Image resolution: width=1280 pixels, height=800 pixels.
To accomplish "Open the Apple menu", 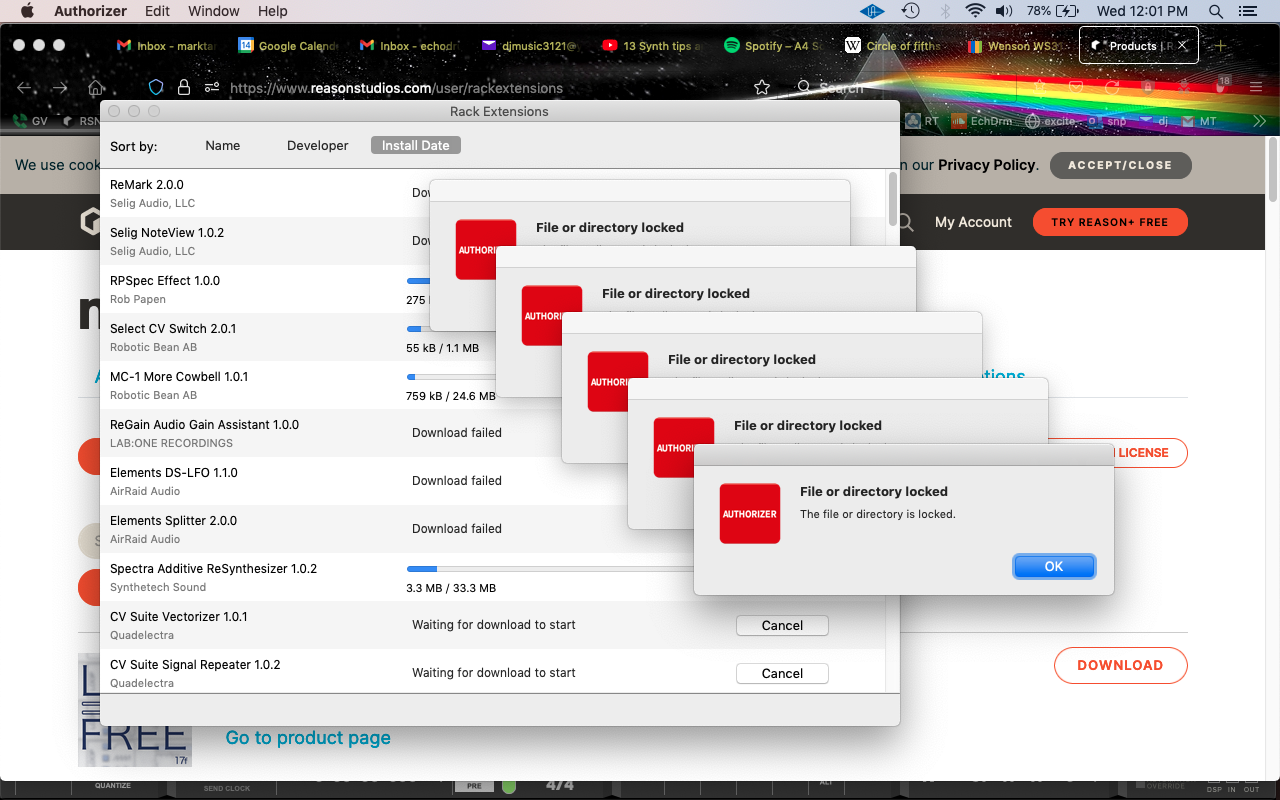I will coord(27,11).
